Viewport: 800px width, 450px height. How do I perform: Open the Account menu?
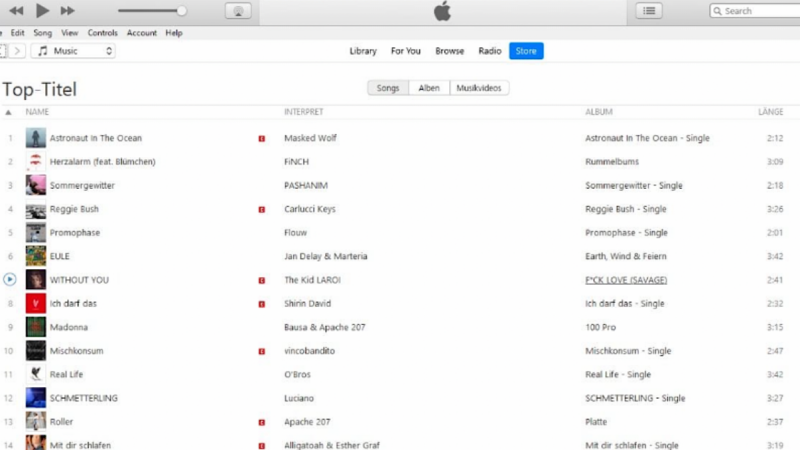pos(142,33)
